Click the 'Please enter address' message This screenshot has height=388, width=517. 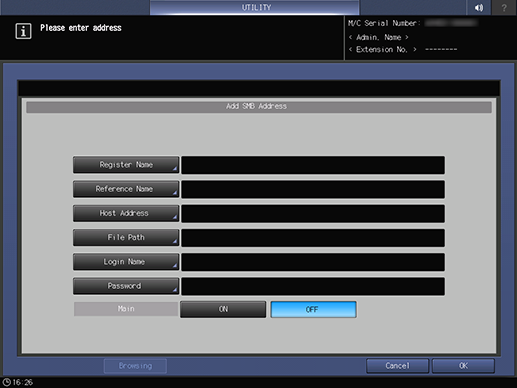coord(81,28)
